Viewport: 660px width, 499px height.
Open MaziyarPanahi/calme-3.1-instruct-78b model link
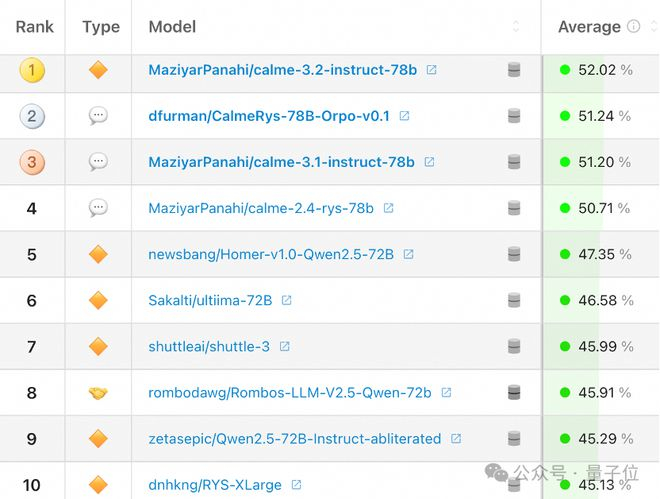coord(281,162)
